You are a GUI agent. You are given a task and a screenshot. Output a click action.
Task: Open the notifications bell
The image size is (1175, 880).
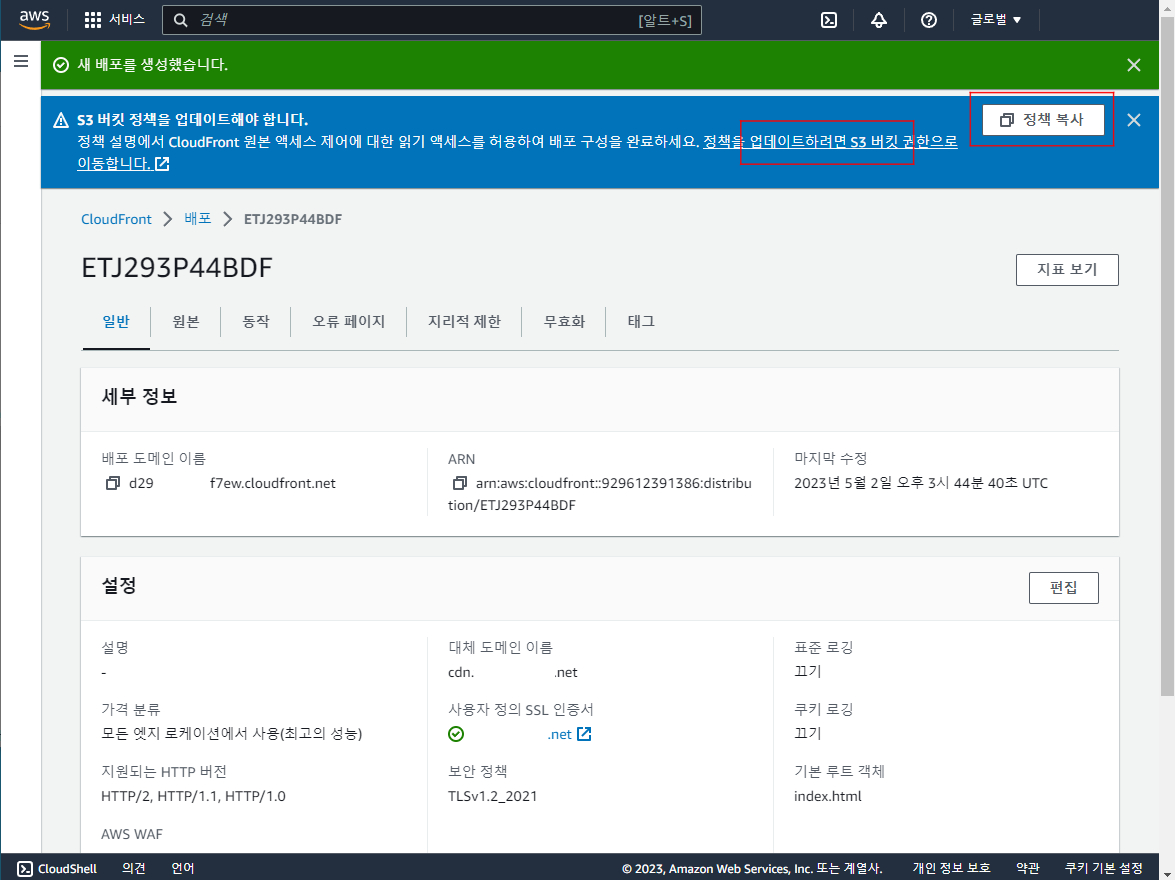pos(879,20)
